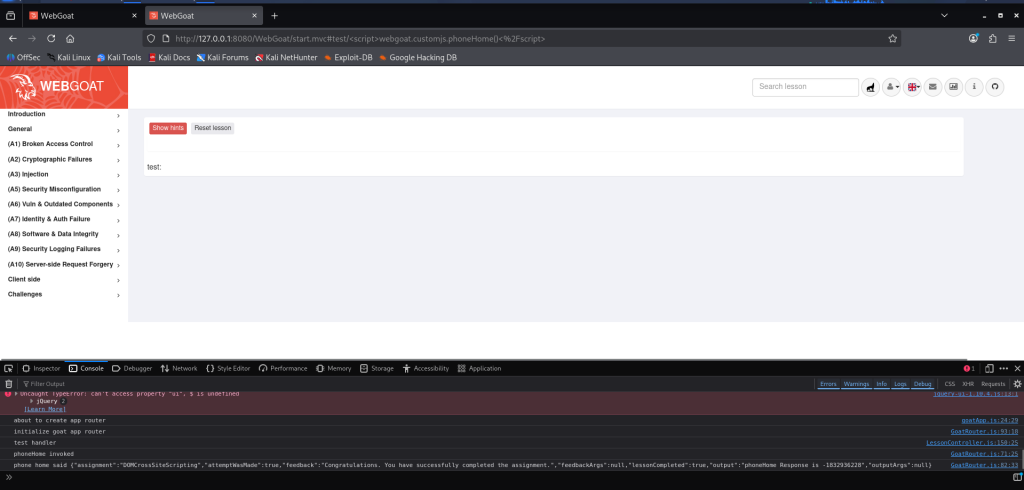1024x490 pixels.
Task: Open the Exploit-DB bookmark
Action: click(x=348, y=57)
